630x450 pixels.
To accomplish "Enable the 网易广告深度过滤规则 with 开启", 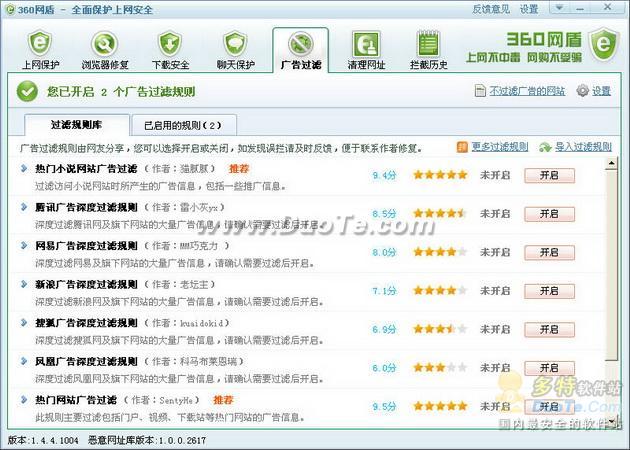I will [549, 252].
